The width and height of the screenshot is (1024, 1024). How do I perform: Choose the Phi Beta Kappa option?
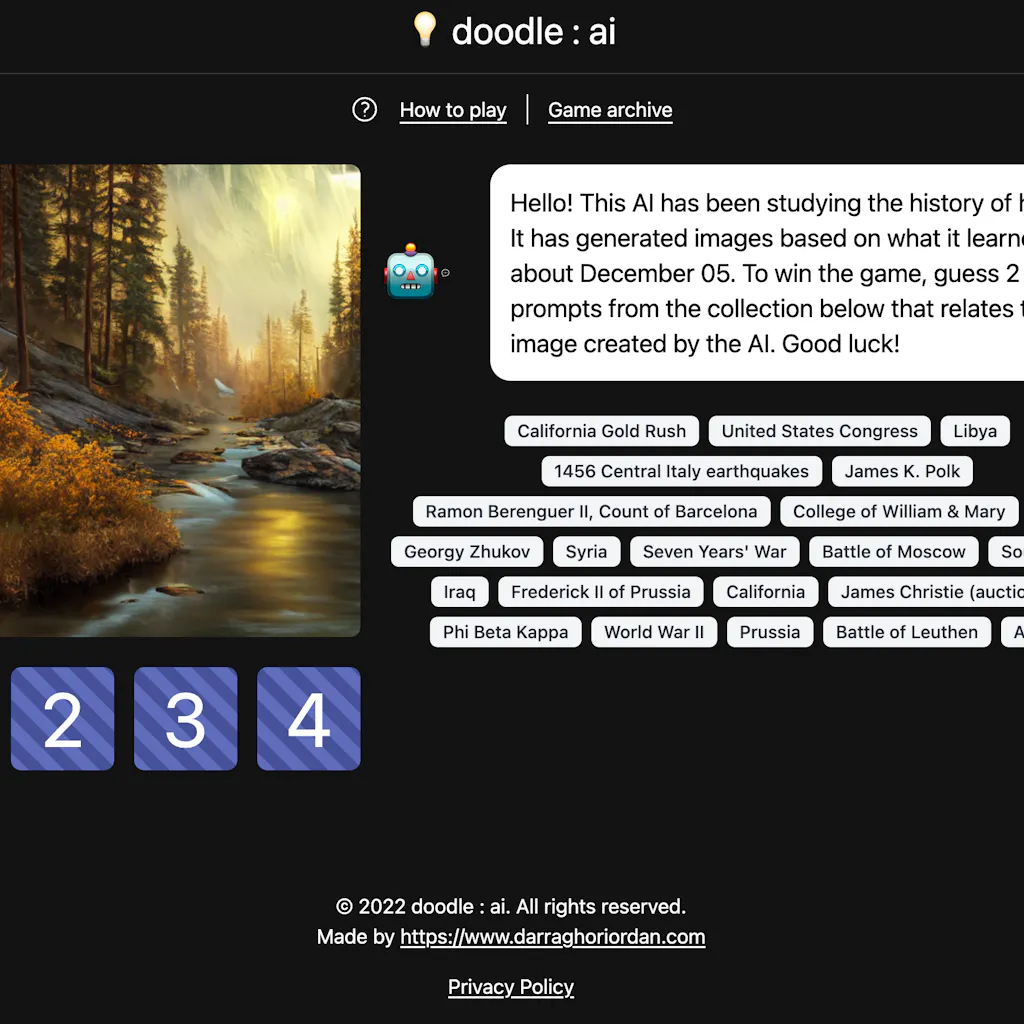(505, 632)
